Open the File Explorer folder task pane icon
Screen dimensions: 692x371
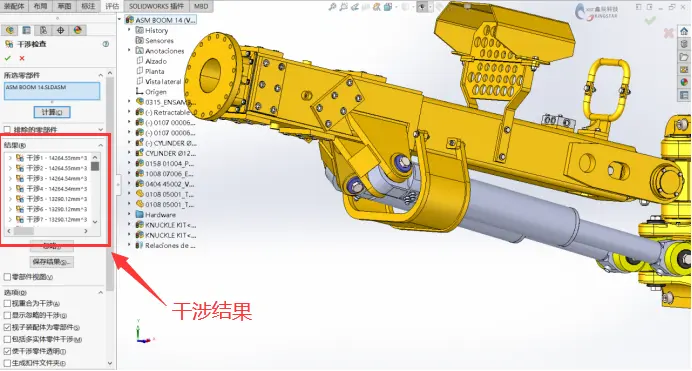(684, 57)
